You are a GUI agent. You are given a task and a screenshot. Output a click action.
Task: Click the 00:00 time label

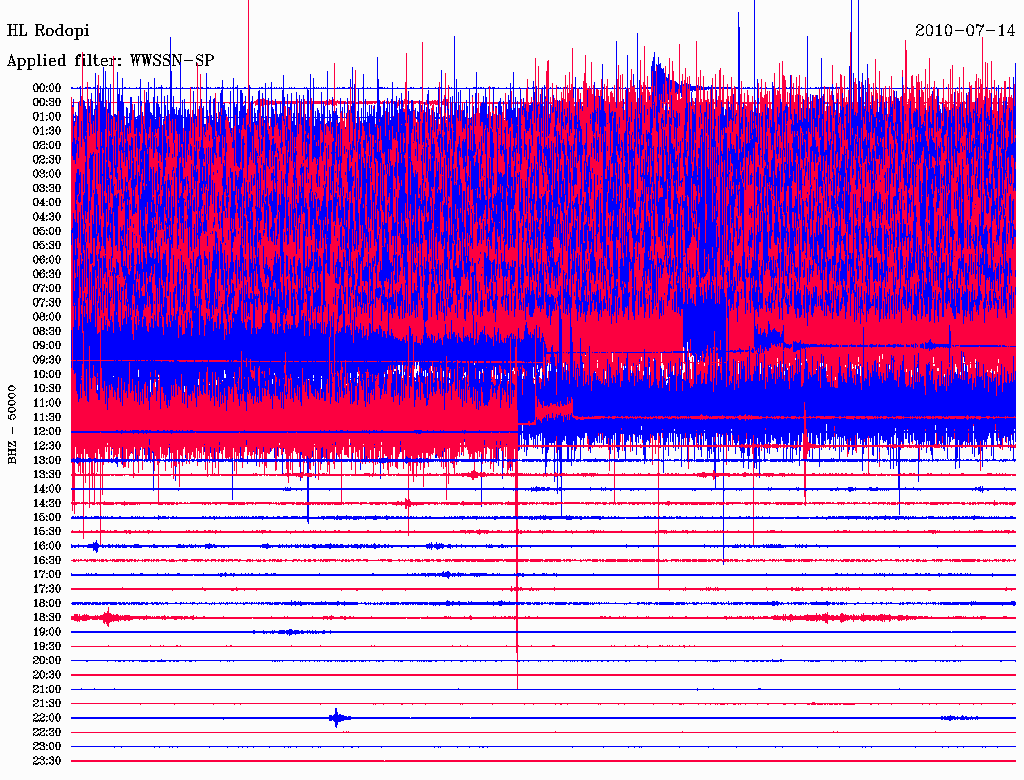click(47, 88)
